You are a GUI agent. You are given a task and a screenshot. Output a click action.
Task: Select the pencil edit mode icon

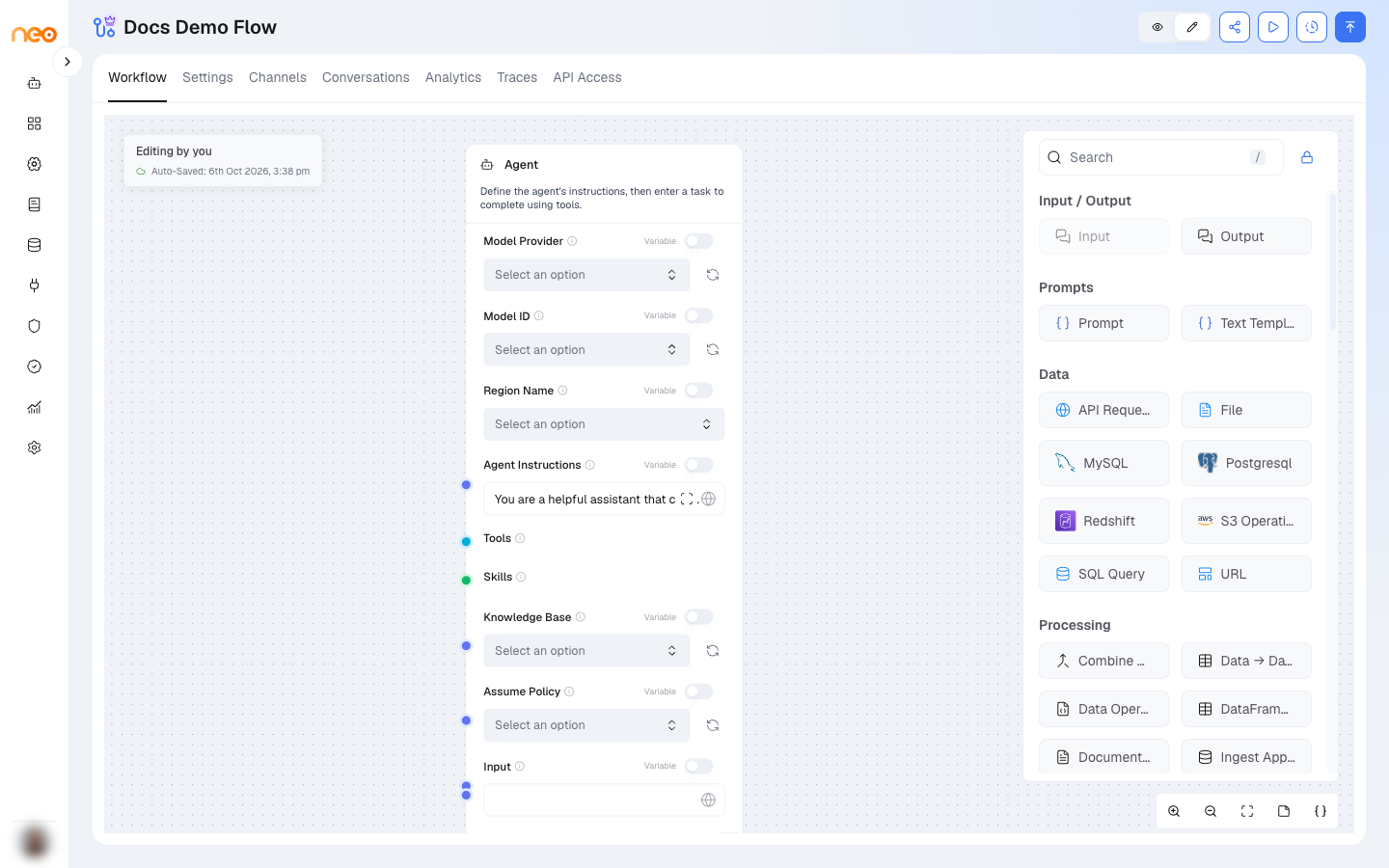[x=1192, y=27]
